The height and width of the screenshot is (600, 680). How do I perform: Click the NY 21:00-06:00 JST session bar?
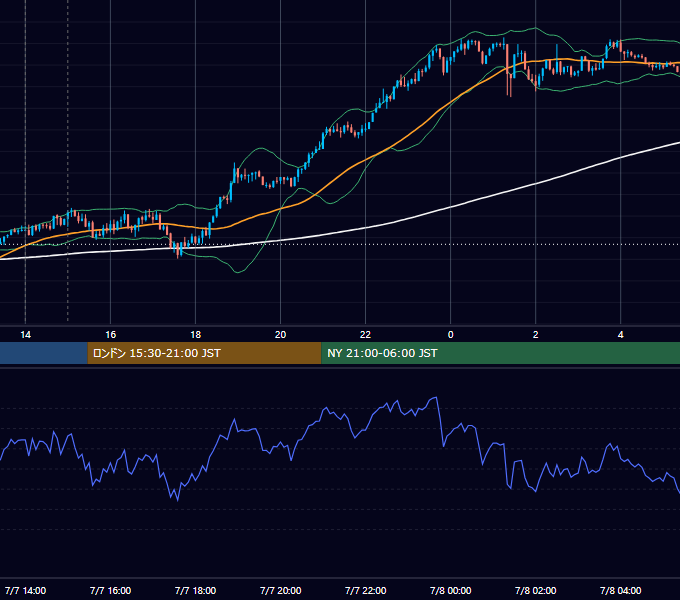tap(500, 353)
